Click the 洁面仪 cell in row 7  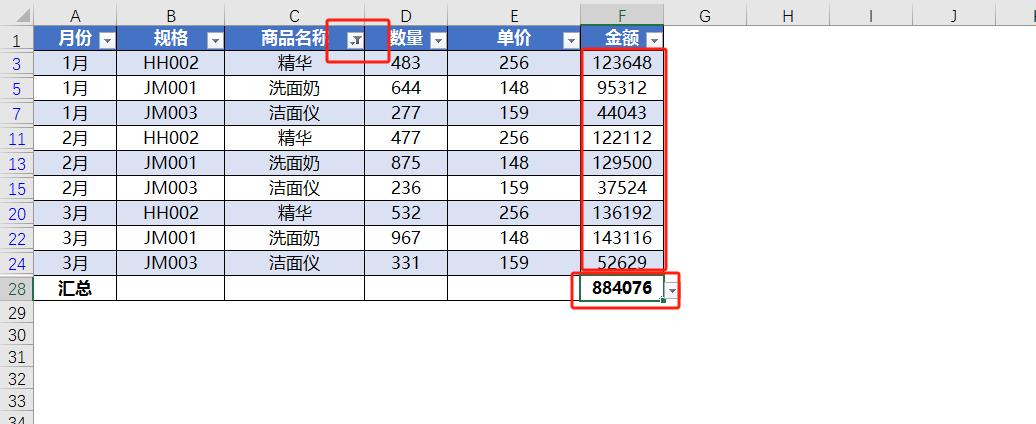coord(295,114)
